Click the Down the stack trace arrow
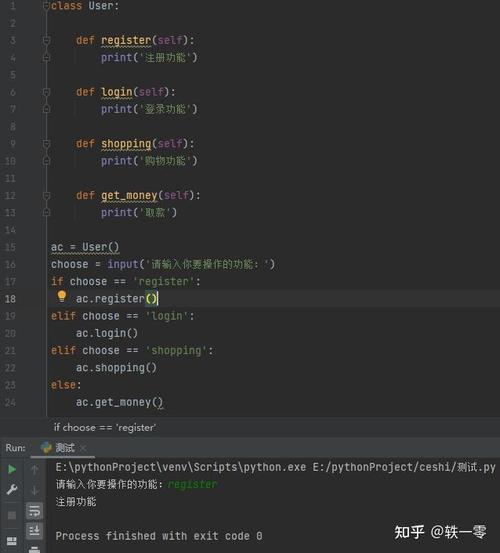The image size is (500, 553). (35, 490)
